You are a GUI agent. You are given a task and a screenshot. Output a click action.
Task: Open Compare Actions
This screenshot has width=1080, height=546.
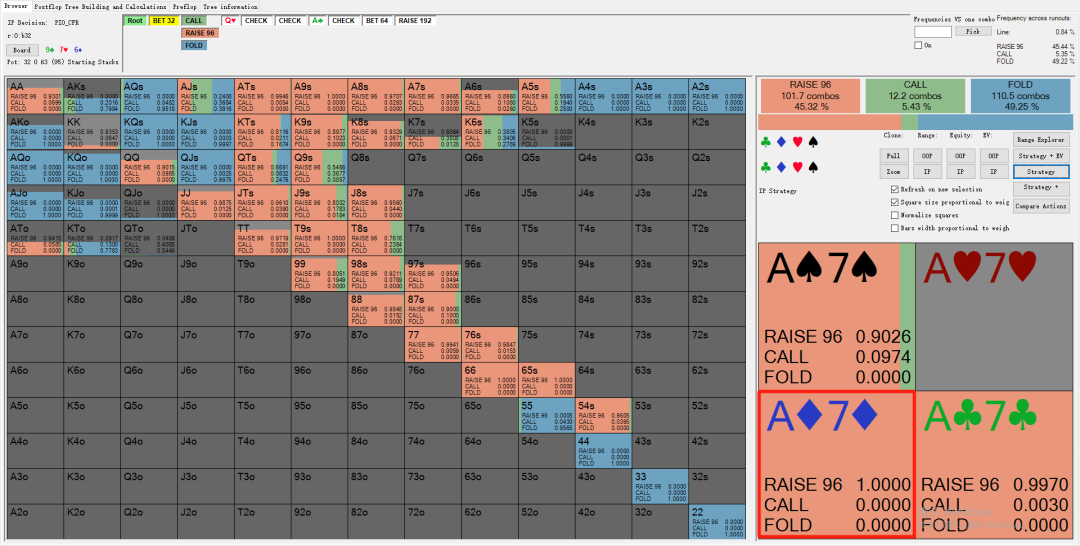pos(1041,205)
